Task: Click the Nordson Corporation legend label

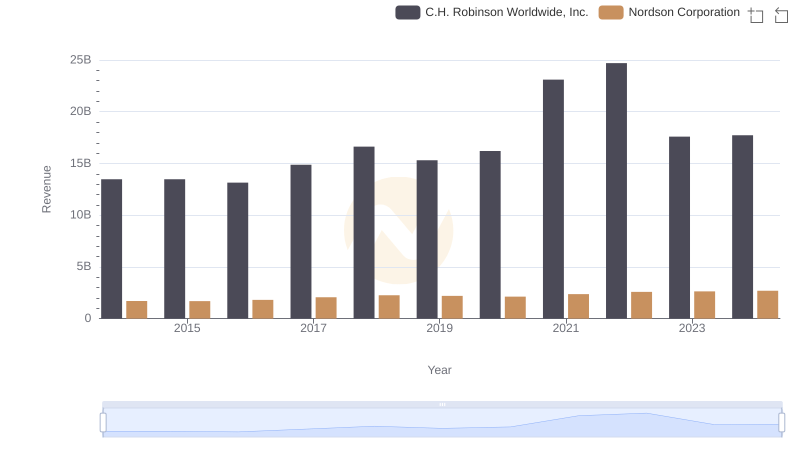Action: 684,12
